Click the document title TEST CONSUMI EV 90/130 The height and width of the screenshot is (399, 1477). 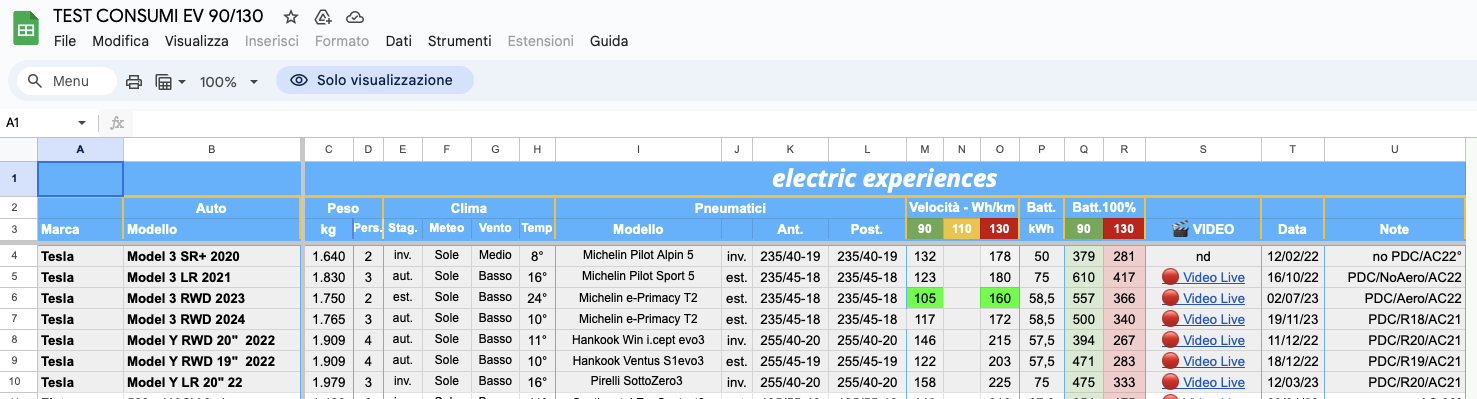point(158,16)
